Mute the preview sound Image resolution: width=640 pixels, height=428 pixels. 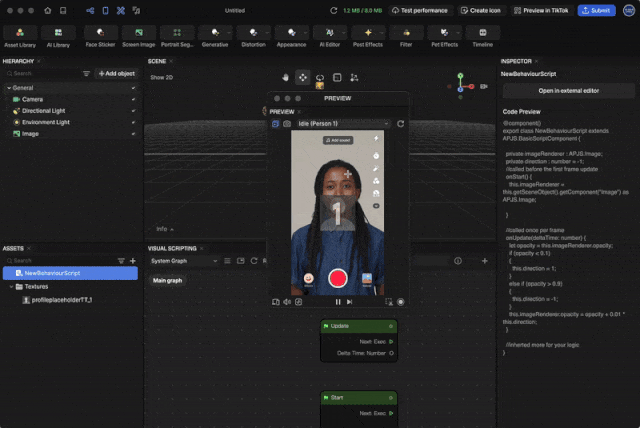point(287,302)
